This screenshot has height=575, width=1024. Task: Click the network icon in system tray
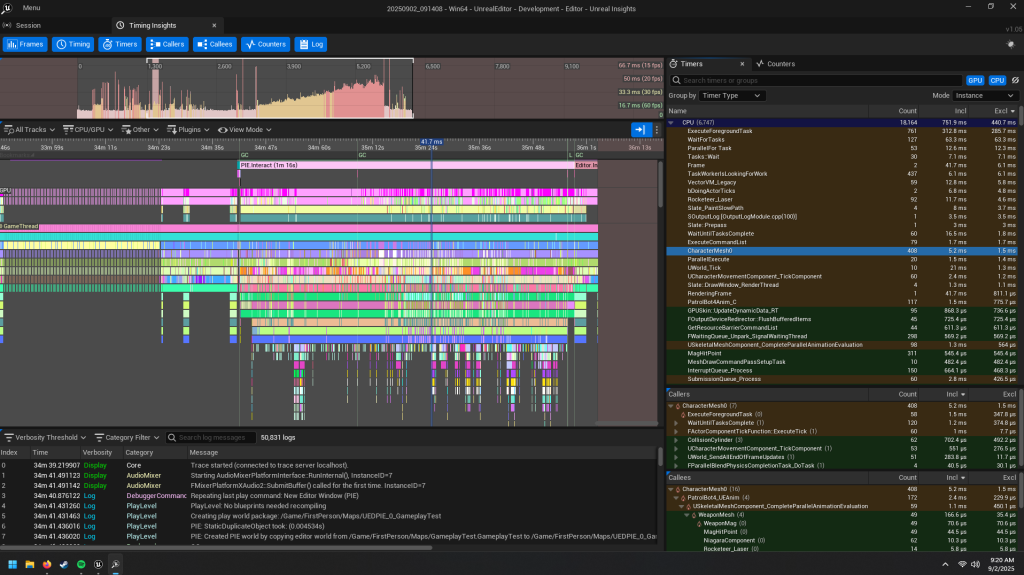(x=962, y=564)
